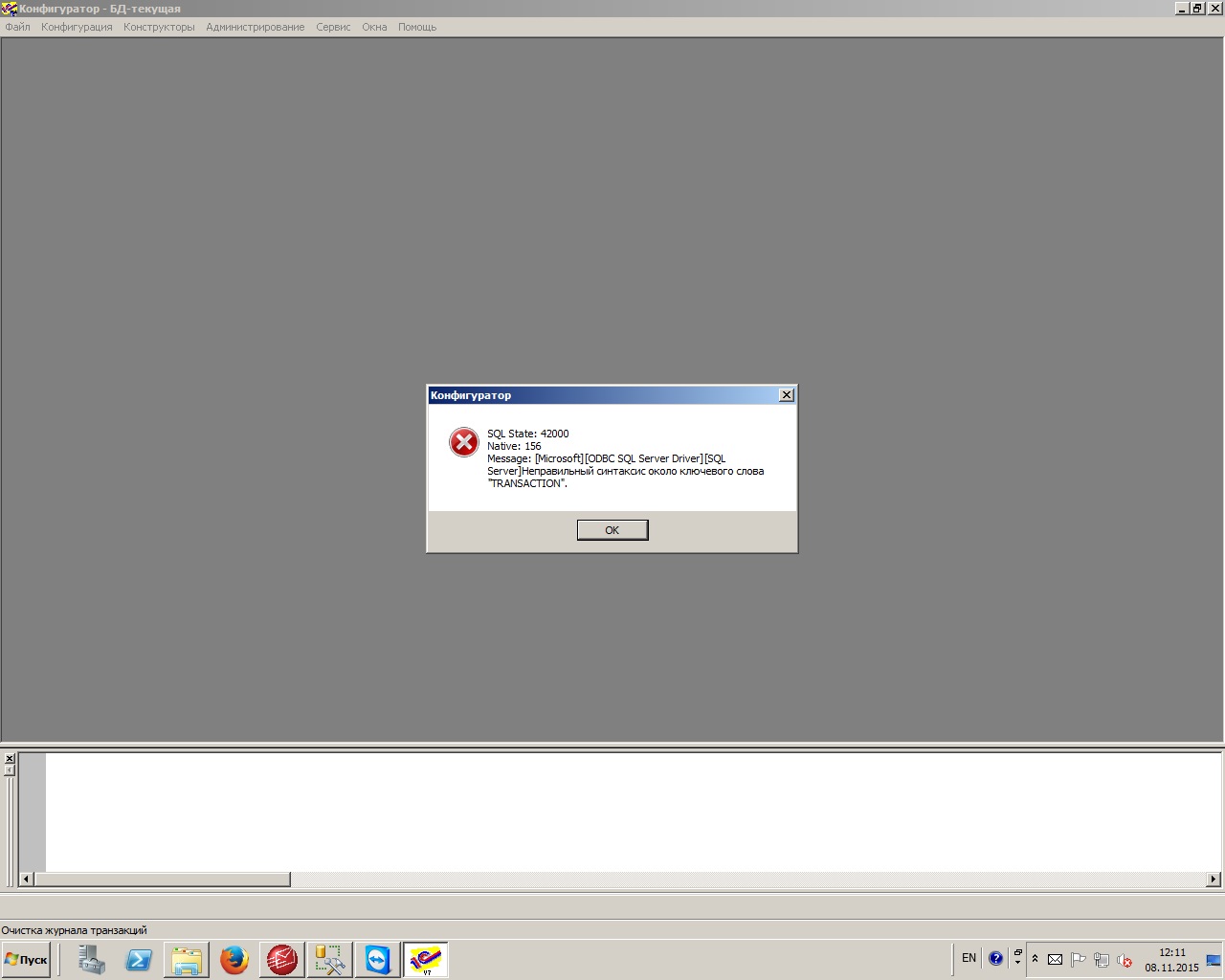Launch Windows PowerShell from the taskbar
The width and height of the screenshot is (1225, 980).
139,960
